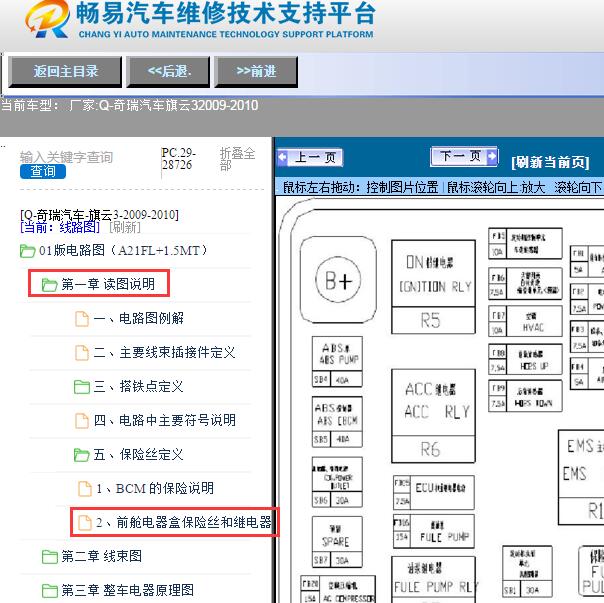Click 折叠全部 to collapse the tree
The width and height of the screenshot is (604, 603).
tap(238, 159)
